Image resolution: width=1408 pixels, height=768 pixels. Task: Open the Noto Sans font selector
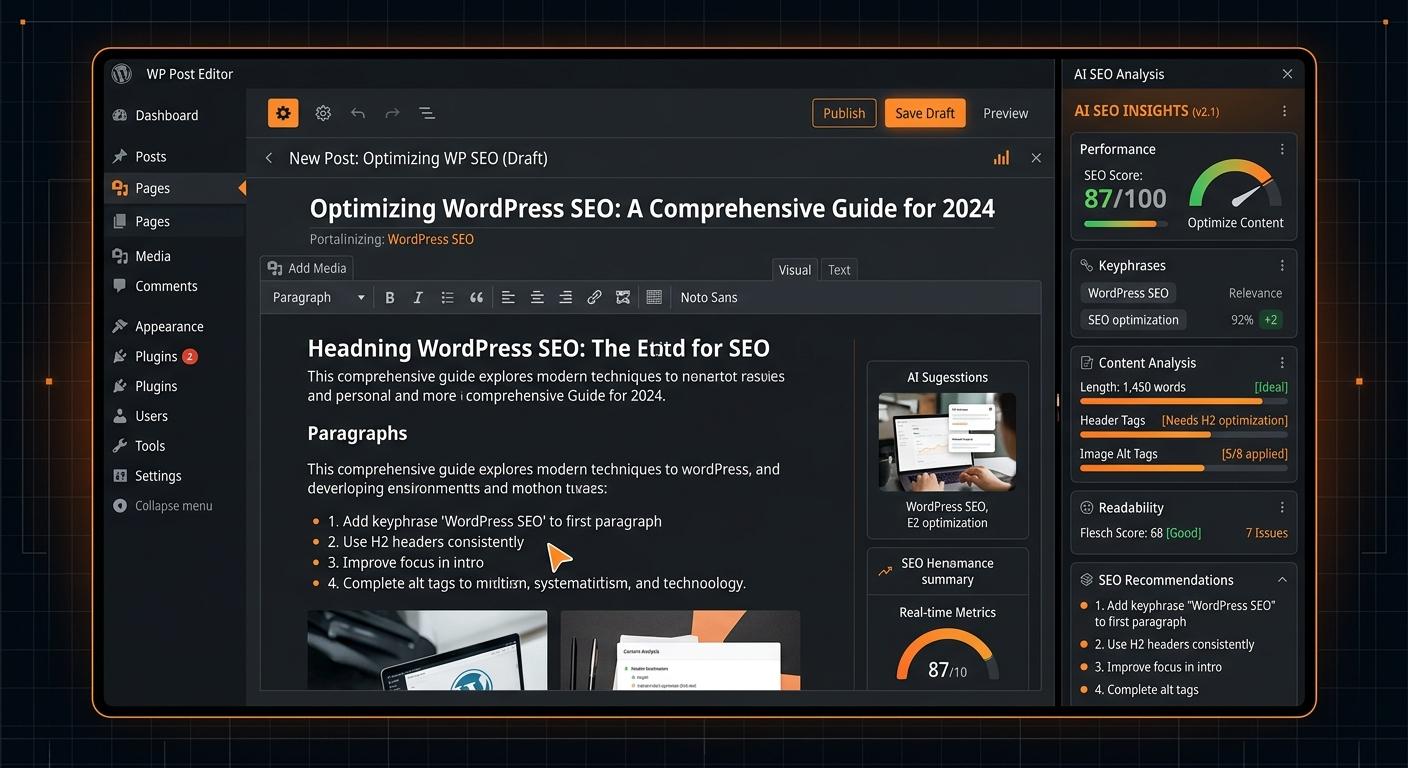pyautogui.click(x=709, y=297)
